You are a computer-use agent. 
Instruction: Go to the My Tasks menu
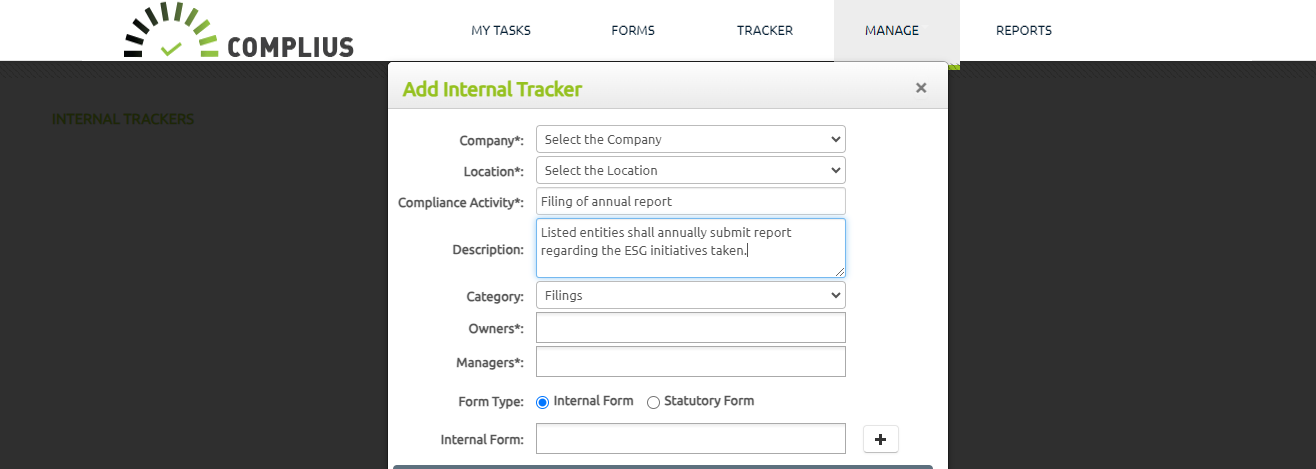[501, 30]
